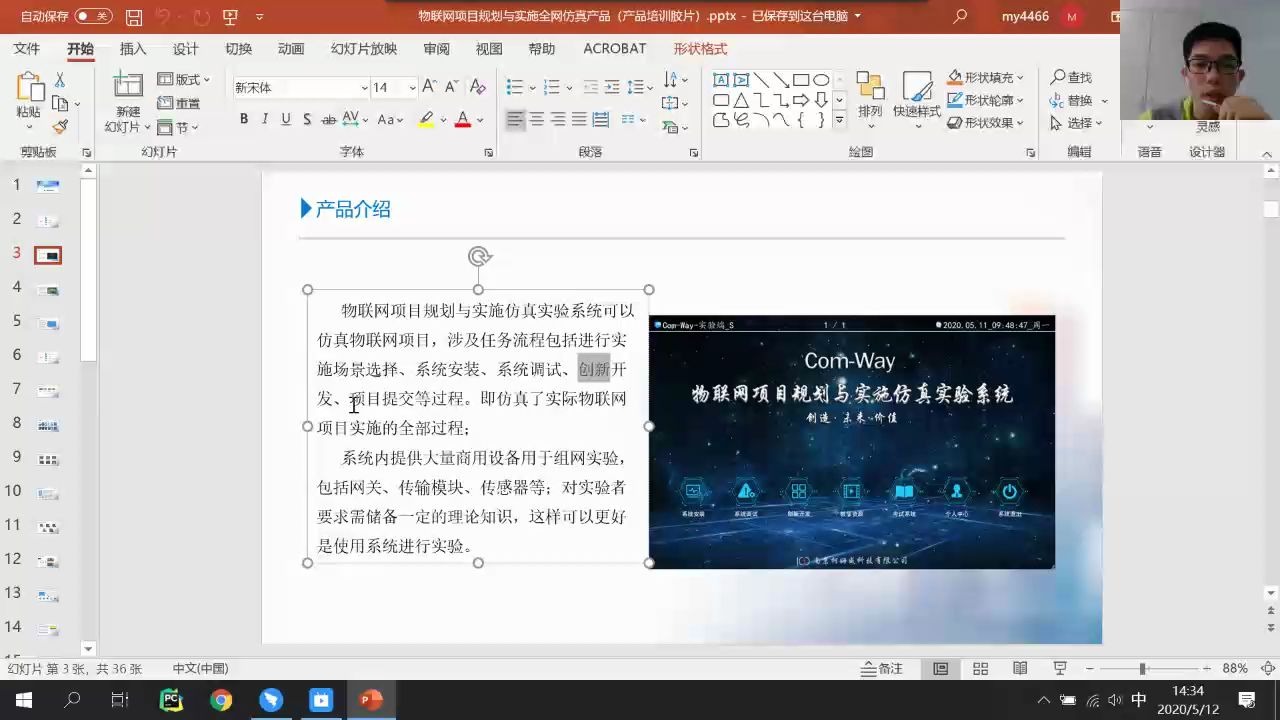Select the Triangle shape in the gallery
Image resolution: width=1280 pixels, height=720 pixels.
click(741, 100)
